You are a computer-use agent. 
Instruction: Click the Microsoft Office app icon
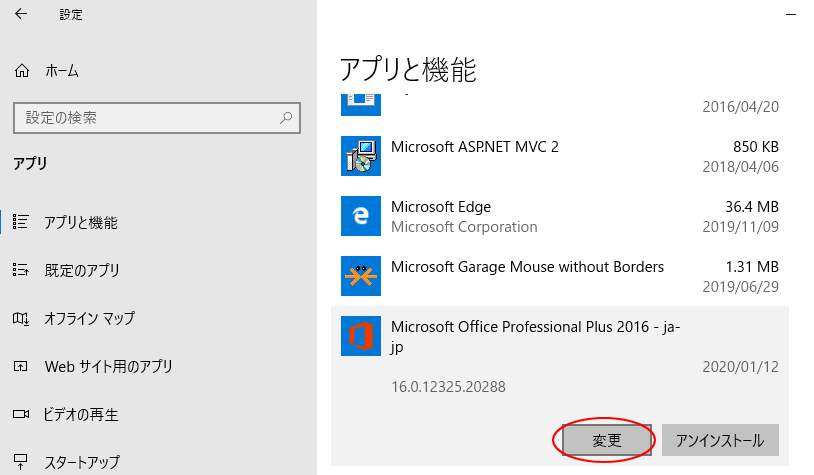pyautogui.click(x=361, y=336)
